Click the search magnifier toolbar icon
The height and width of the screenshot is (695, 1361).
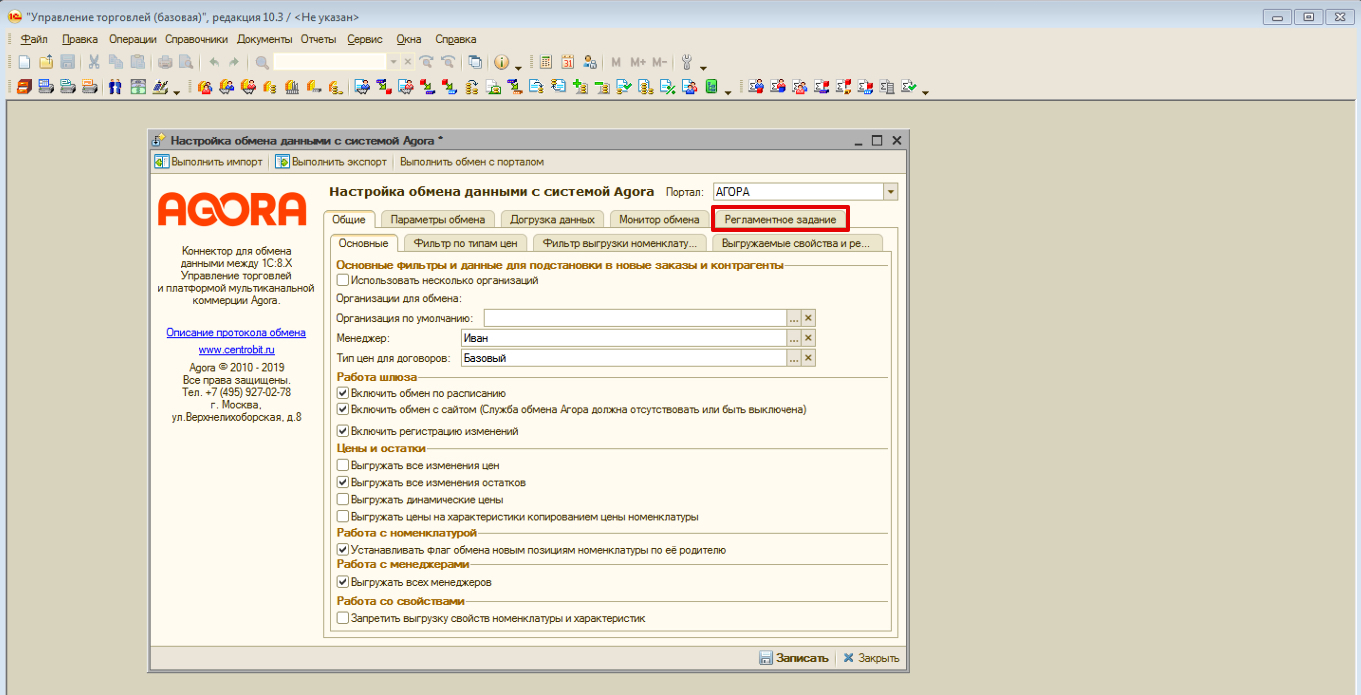click(262, 62)
